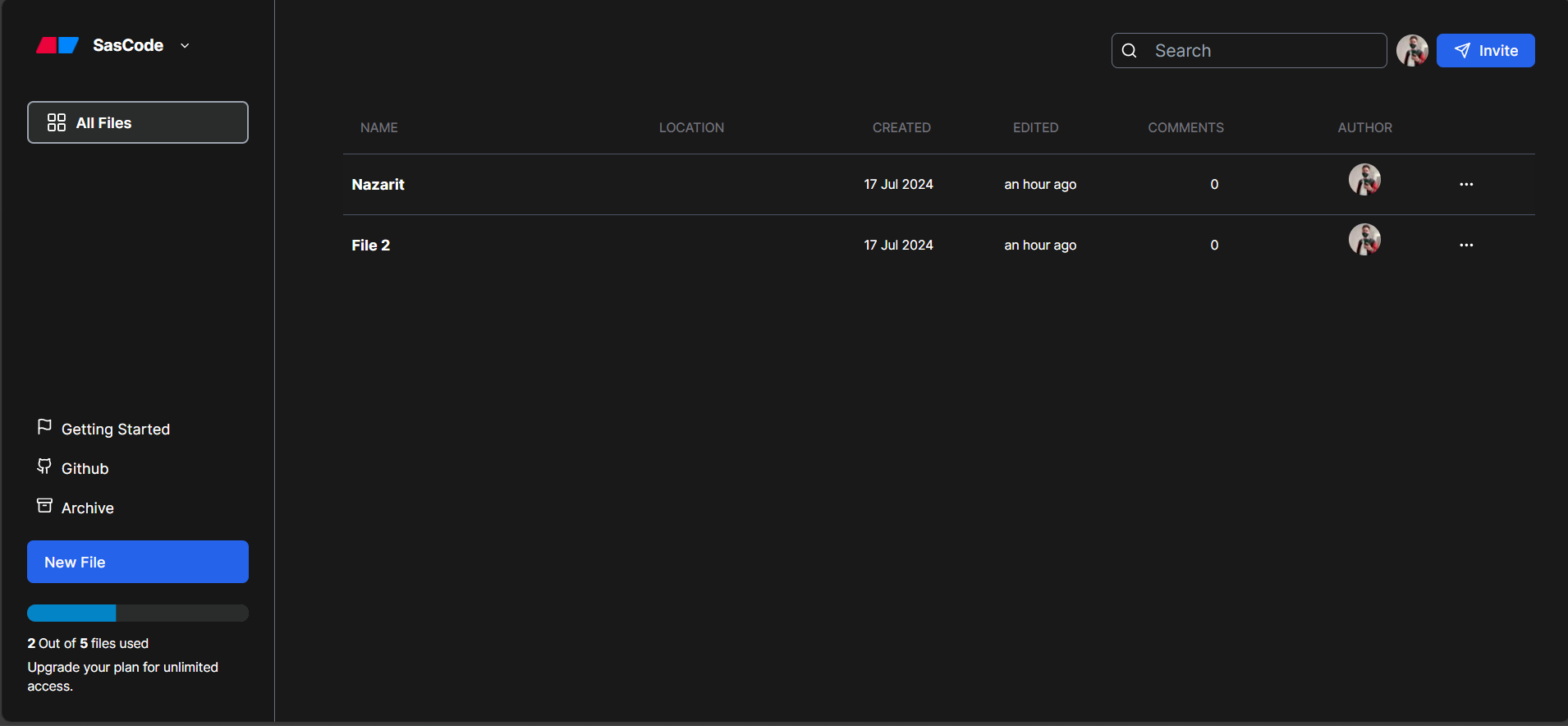
Task: Open the three-dot menu for Nazarit
Action: coord(1466,185)
